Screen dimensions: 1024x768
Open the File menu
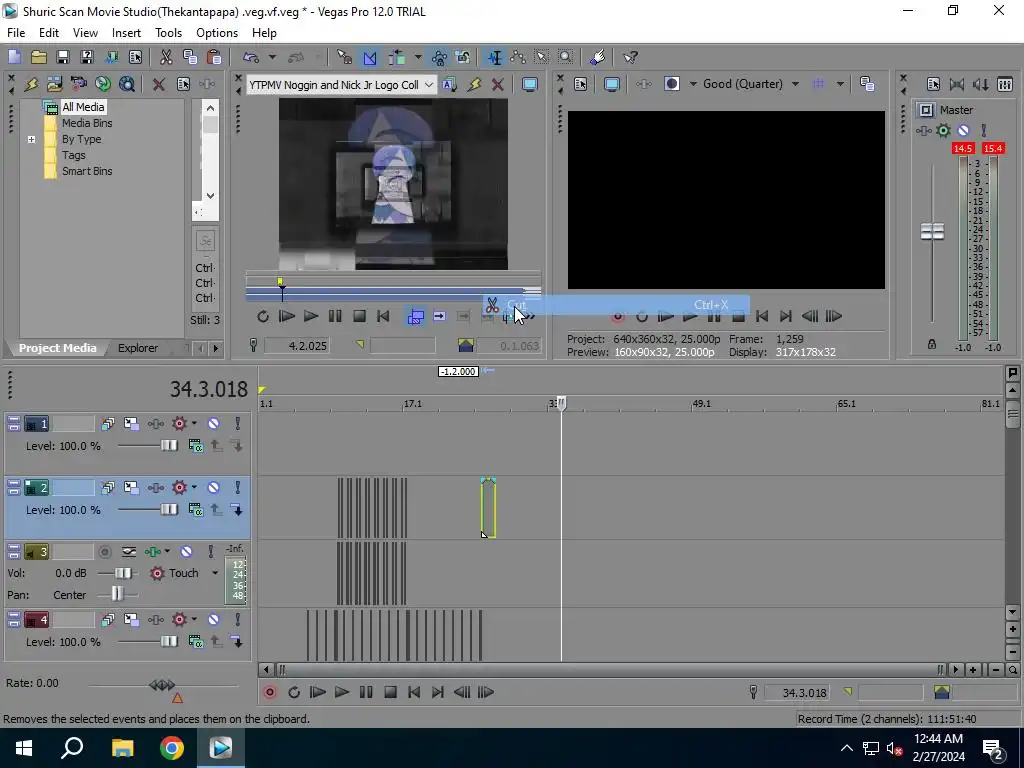16,33
